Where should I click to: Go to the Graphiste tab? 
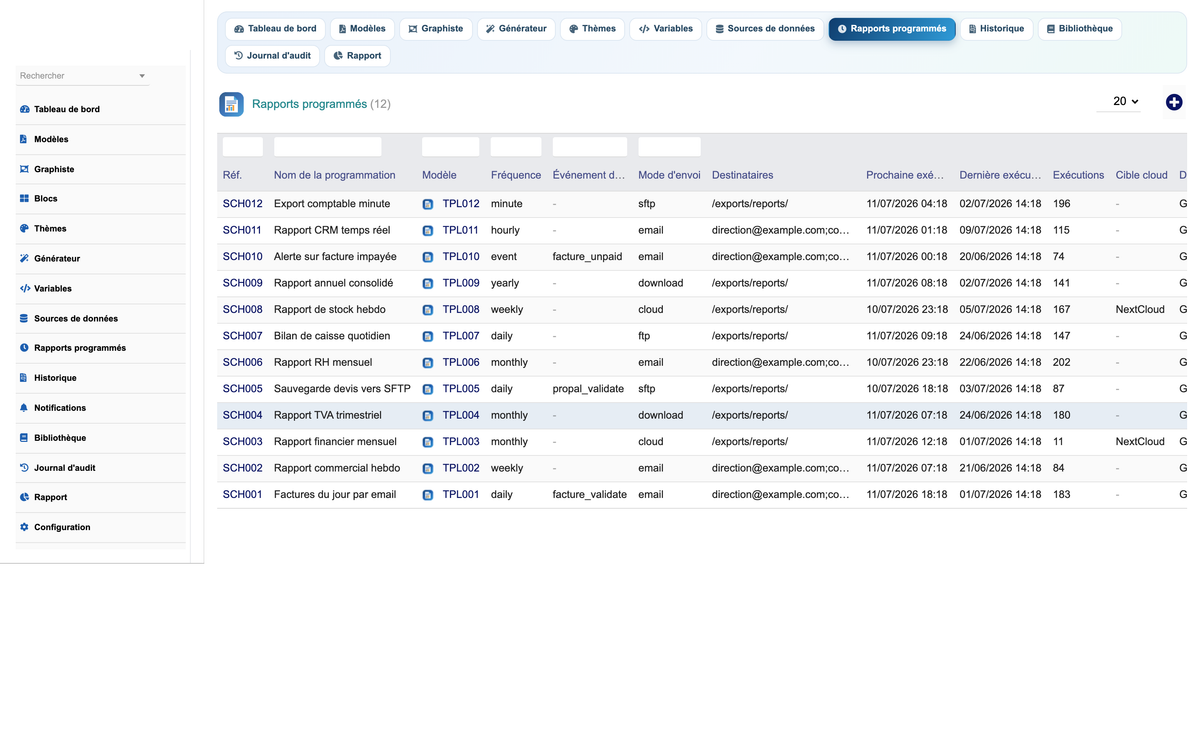[x=436, y=29]
